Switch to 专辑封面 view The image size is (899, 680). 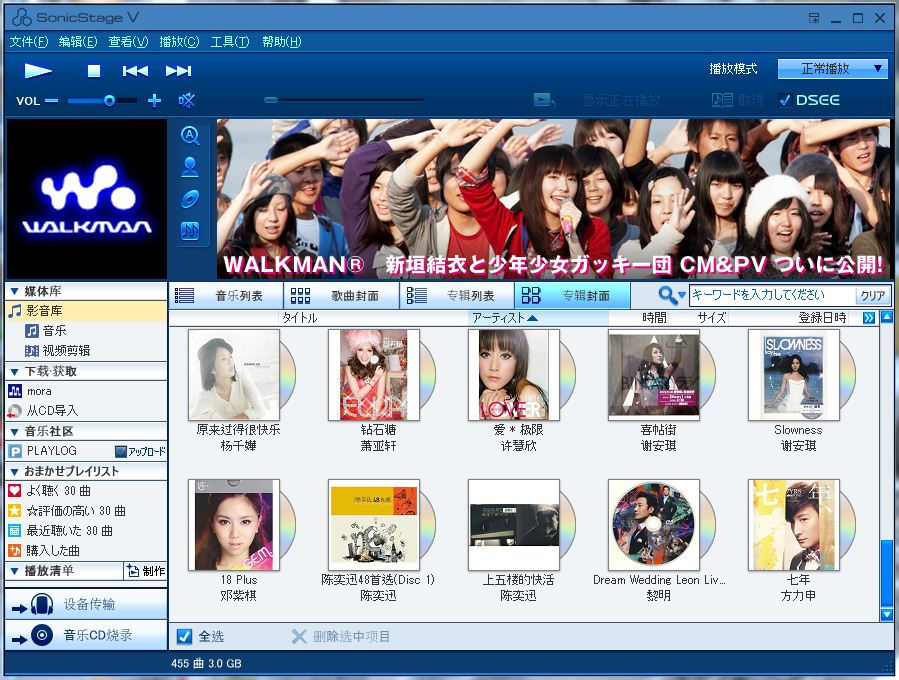pyautogui.click(x=572, y=296)
